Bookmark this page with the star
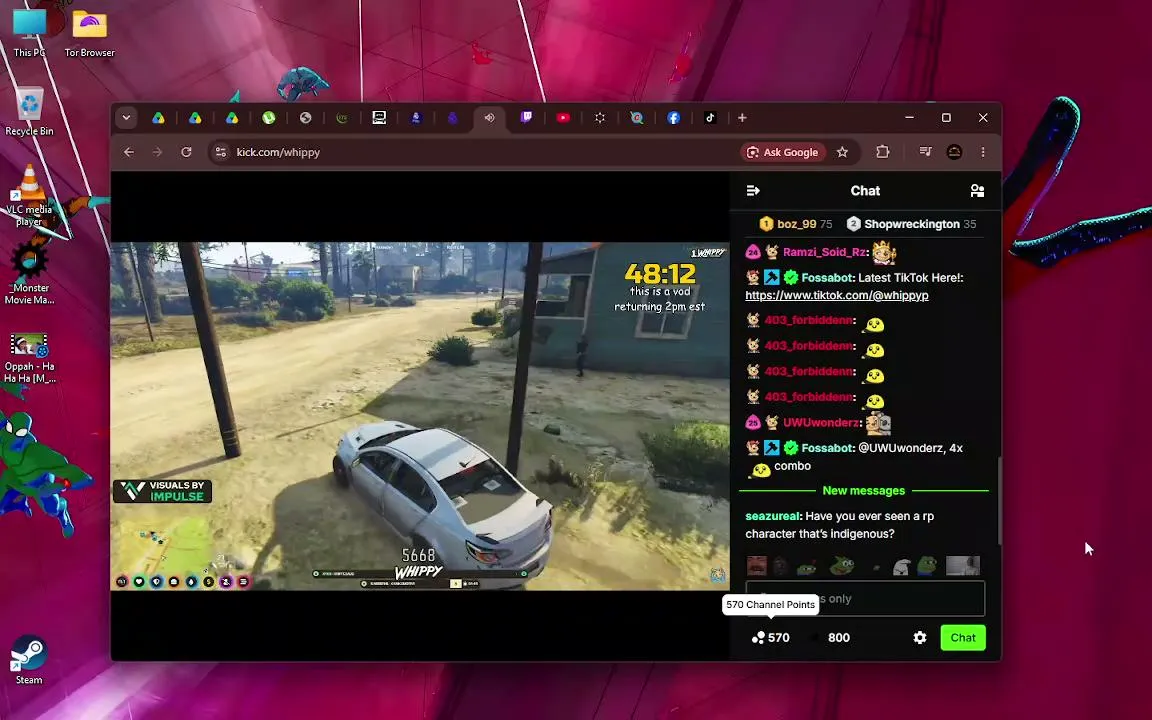 point(843,152)
